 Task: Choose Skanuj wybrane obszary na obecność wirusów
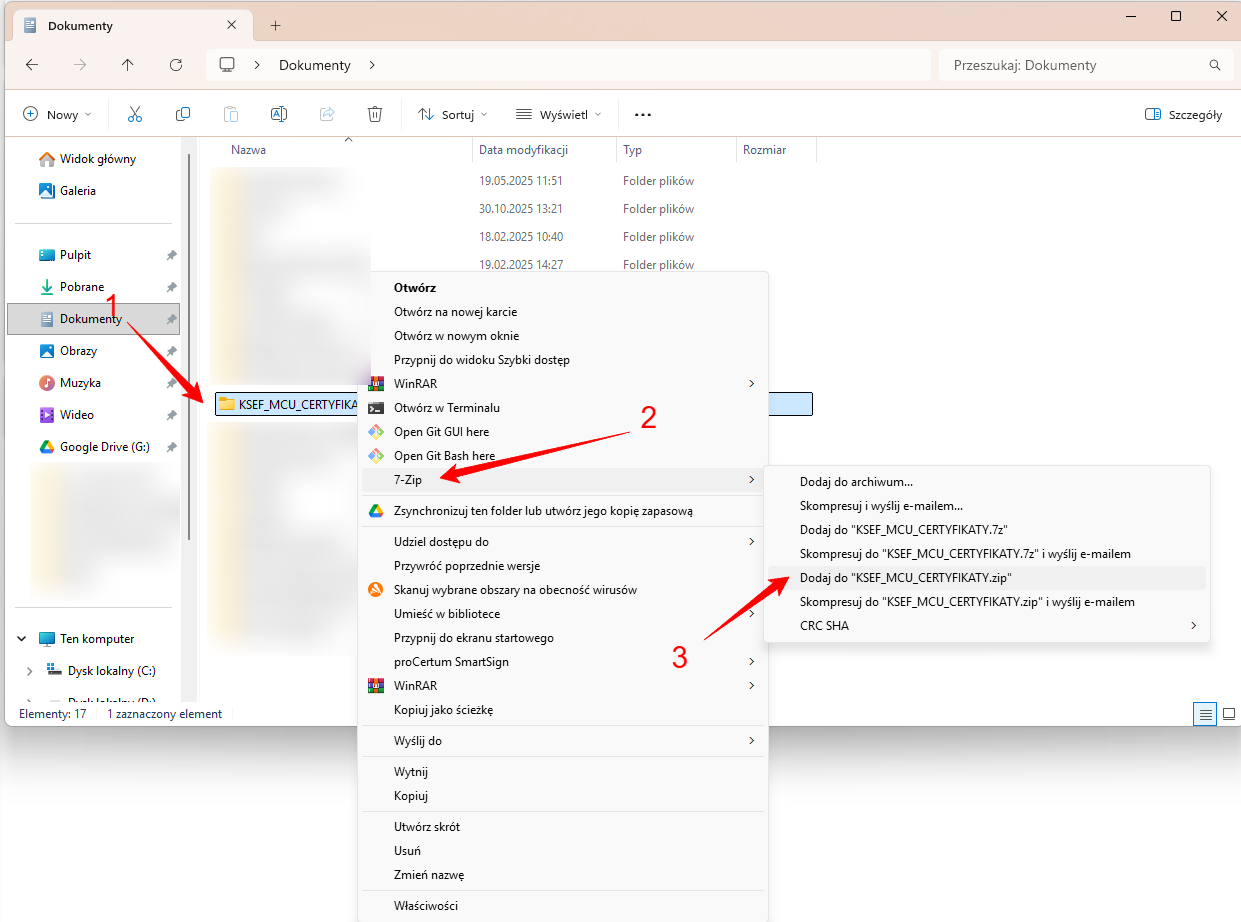[563, 590]
